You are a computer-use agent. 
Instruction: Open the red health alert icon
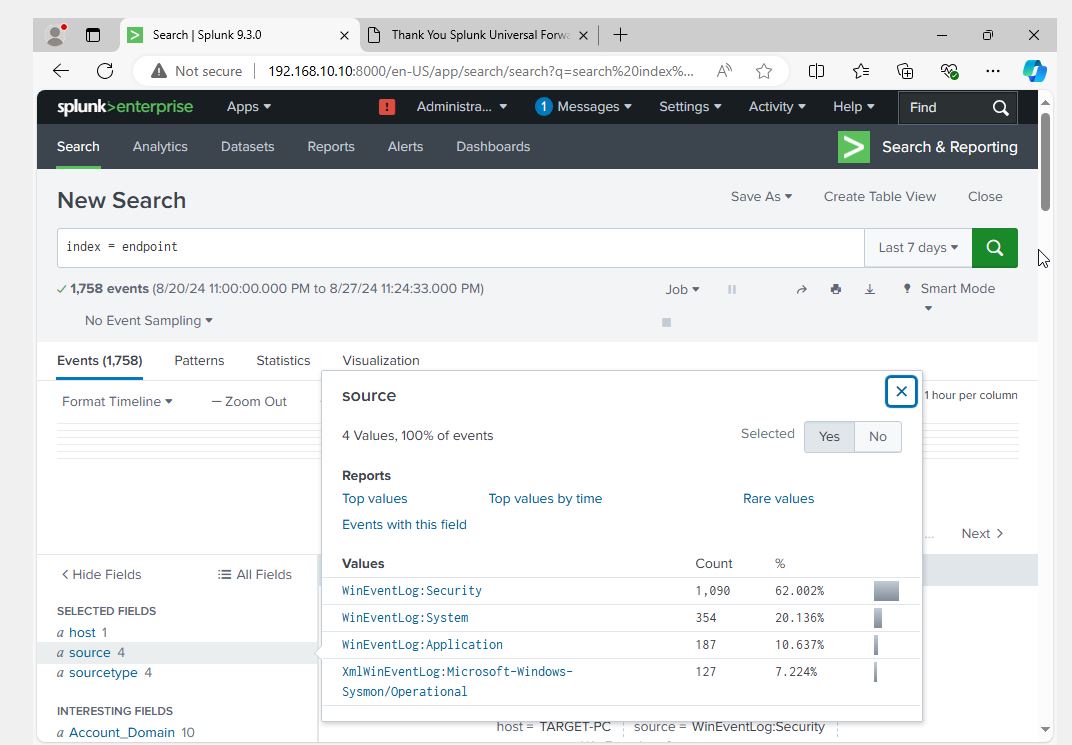pyautogui.click(x=387, y=107)
